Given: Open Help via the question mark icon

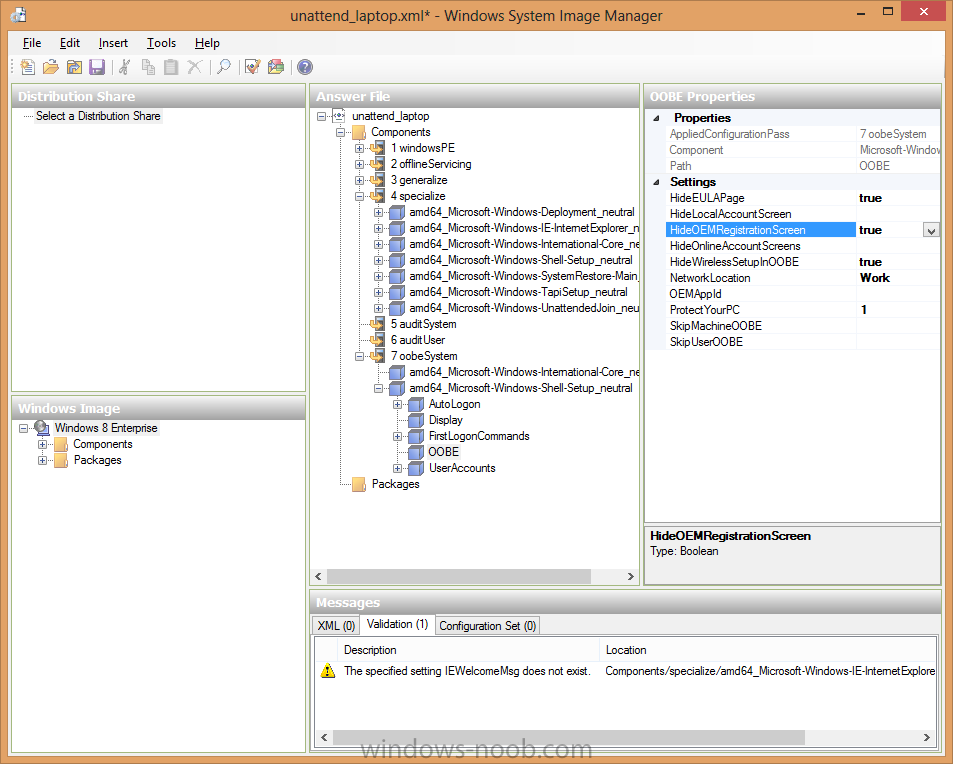Looking at the screenshot, I should tap(304, 67).
